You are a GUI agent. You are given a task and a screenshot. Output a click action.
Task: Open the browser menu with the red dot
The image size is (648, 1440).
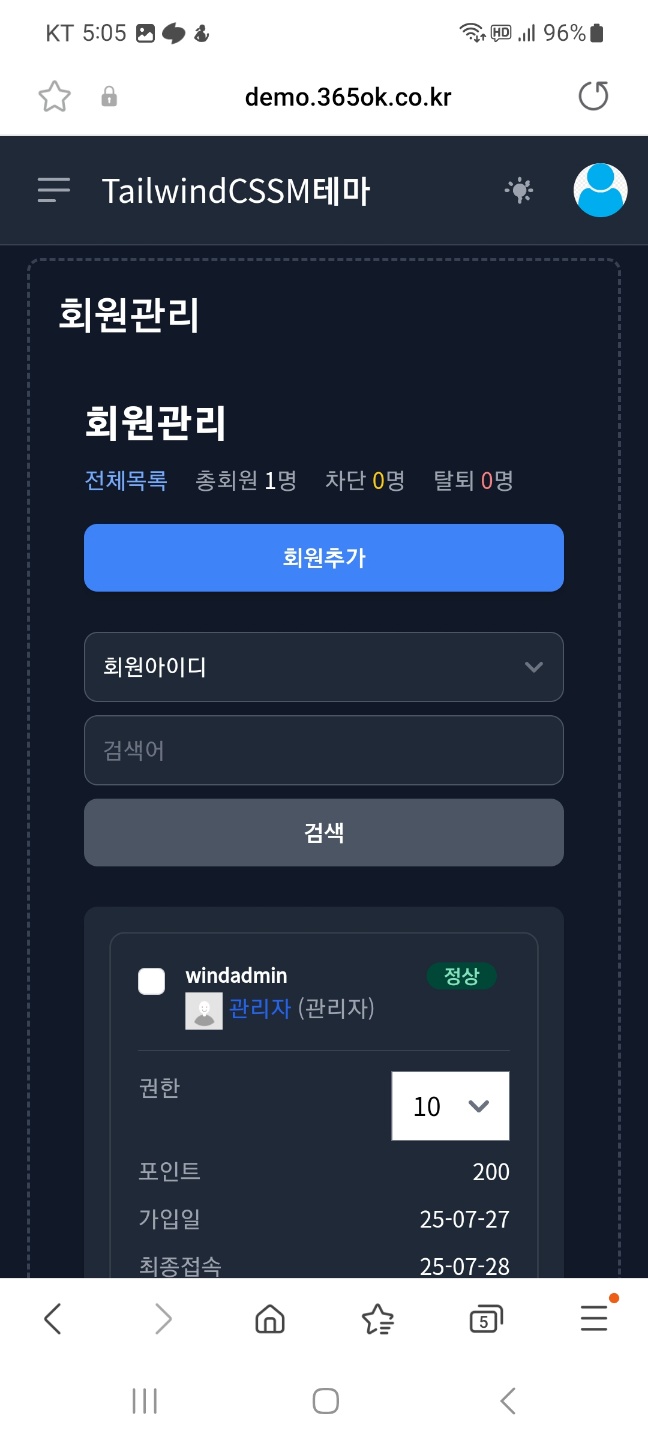(x=594, y=1318)
